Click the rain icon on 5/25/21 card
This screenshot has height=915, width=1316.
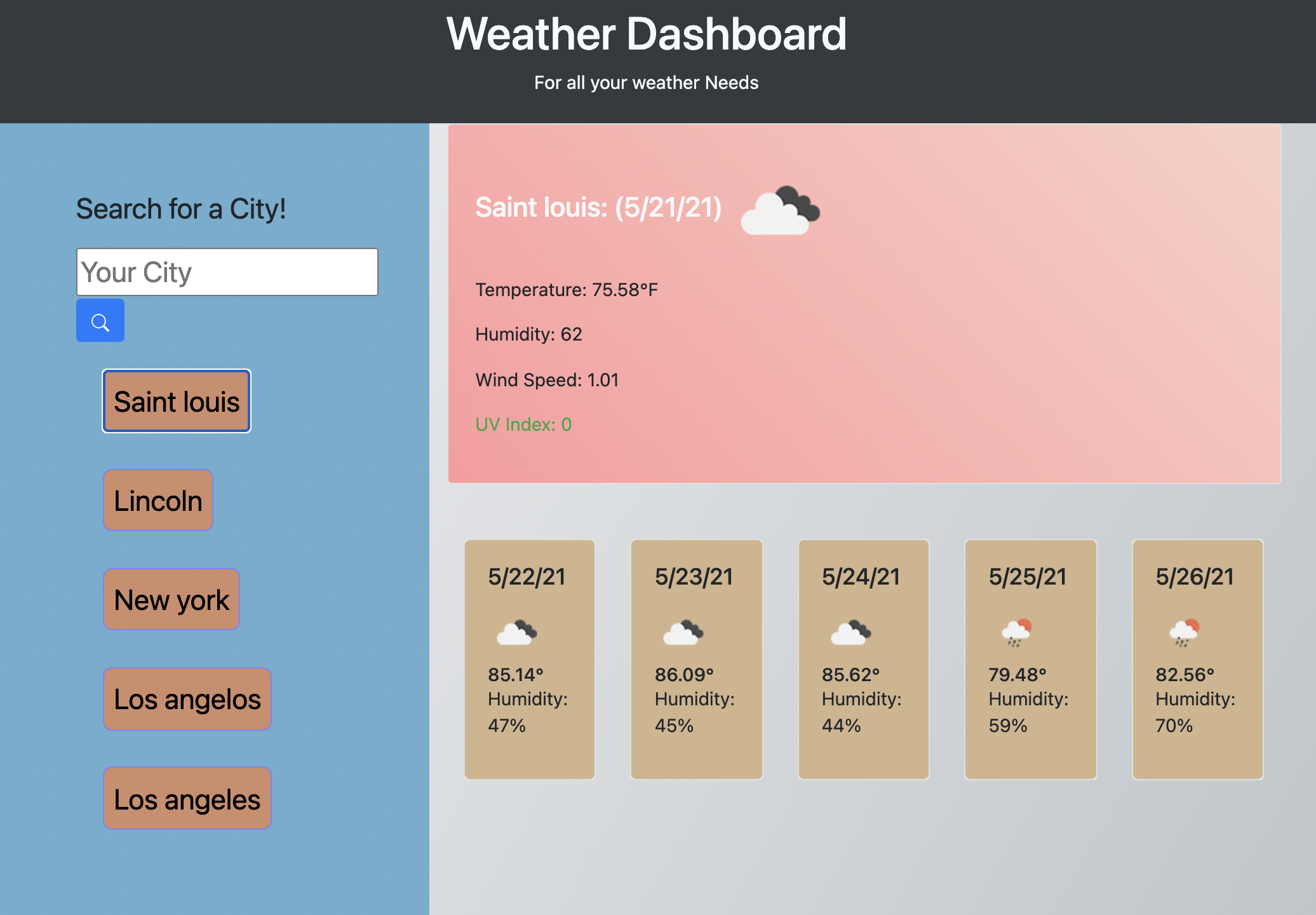coord(1016,633)
